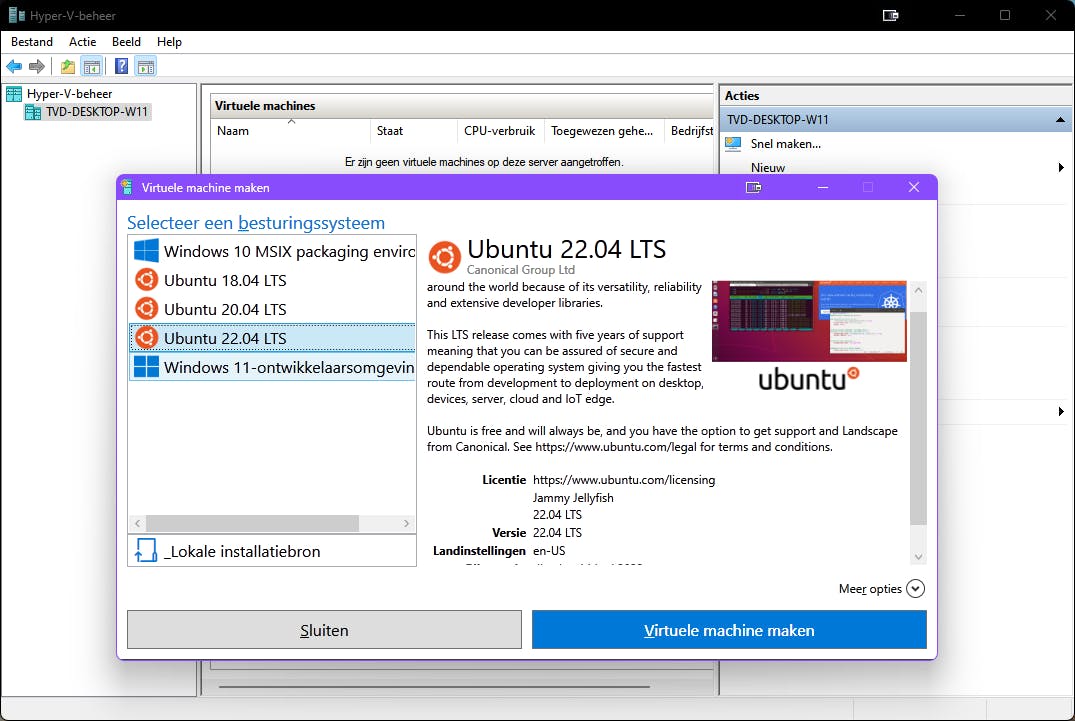Expand the lower right-pointing arrow in Acties pane
Image resolution: width=1075 pixels, height=721 pixels.
coord(1061,411)
